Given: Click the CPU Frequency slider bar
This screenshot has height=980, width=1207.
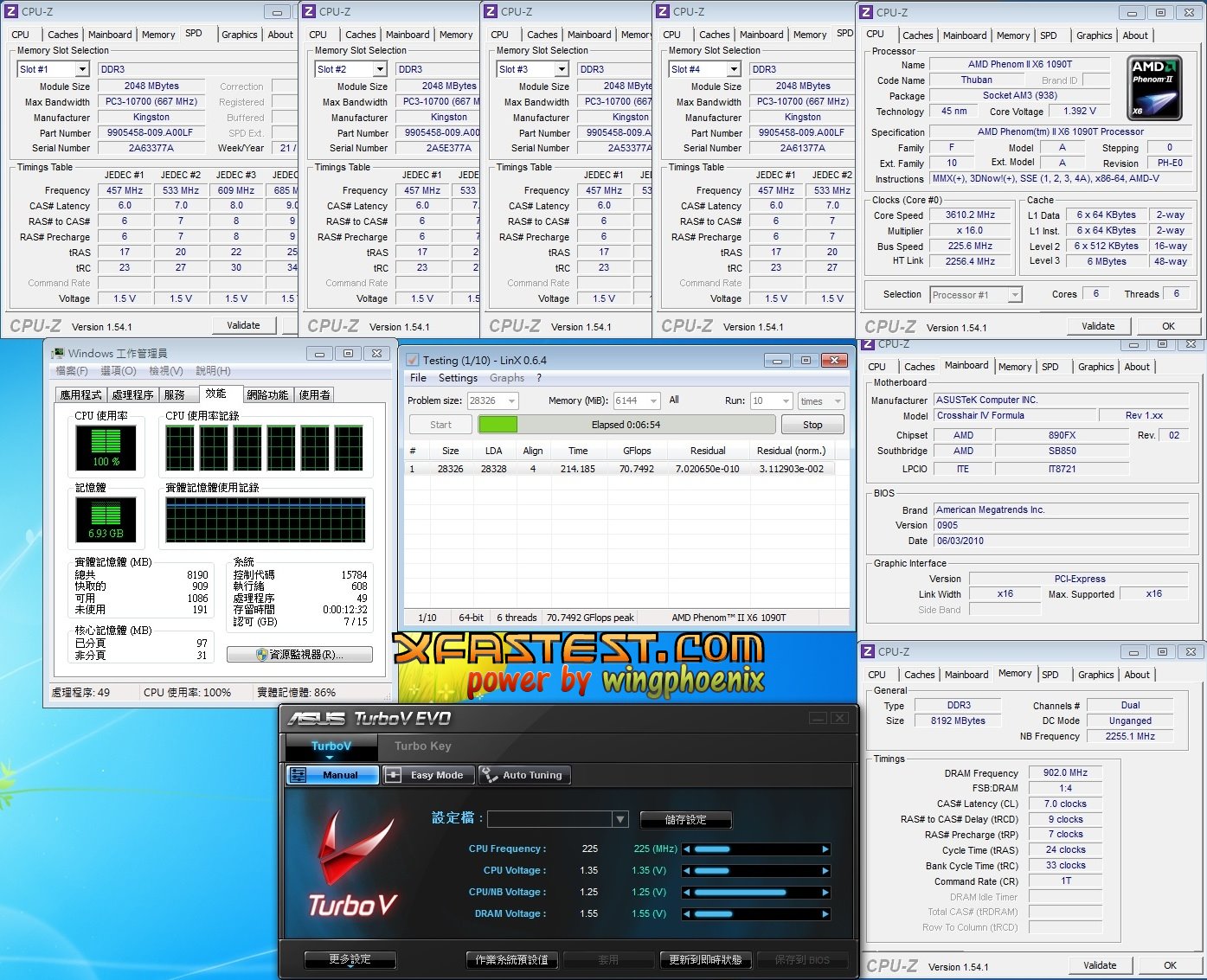Looking at the screenshot, I should [x=755, y=849].
